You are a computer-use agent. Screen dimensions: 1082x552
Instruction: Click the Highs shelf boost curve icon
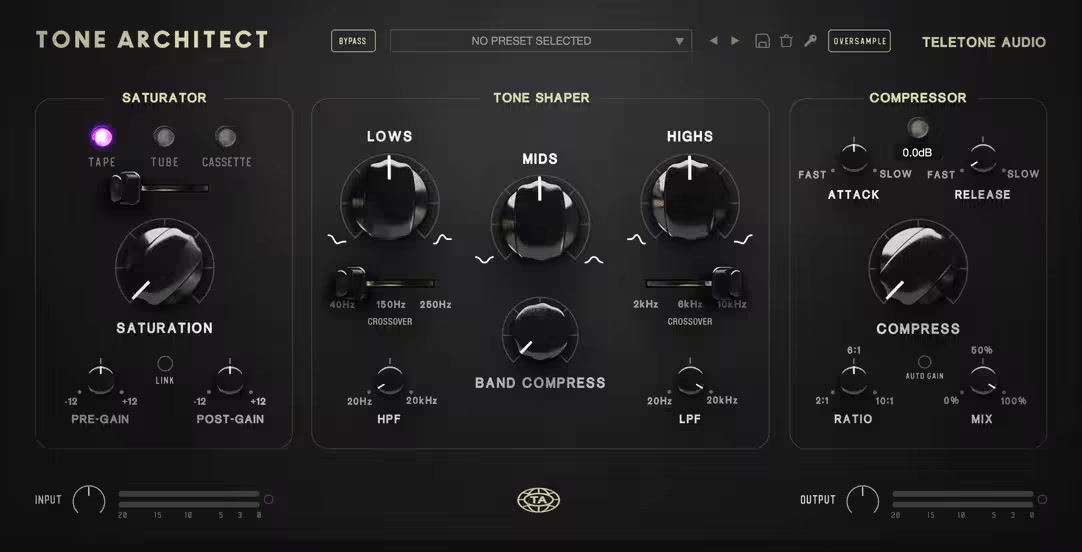point(743,239)
